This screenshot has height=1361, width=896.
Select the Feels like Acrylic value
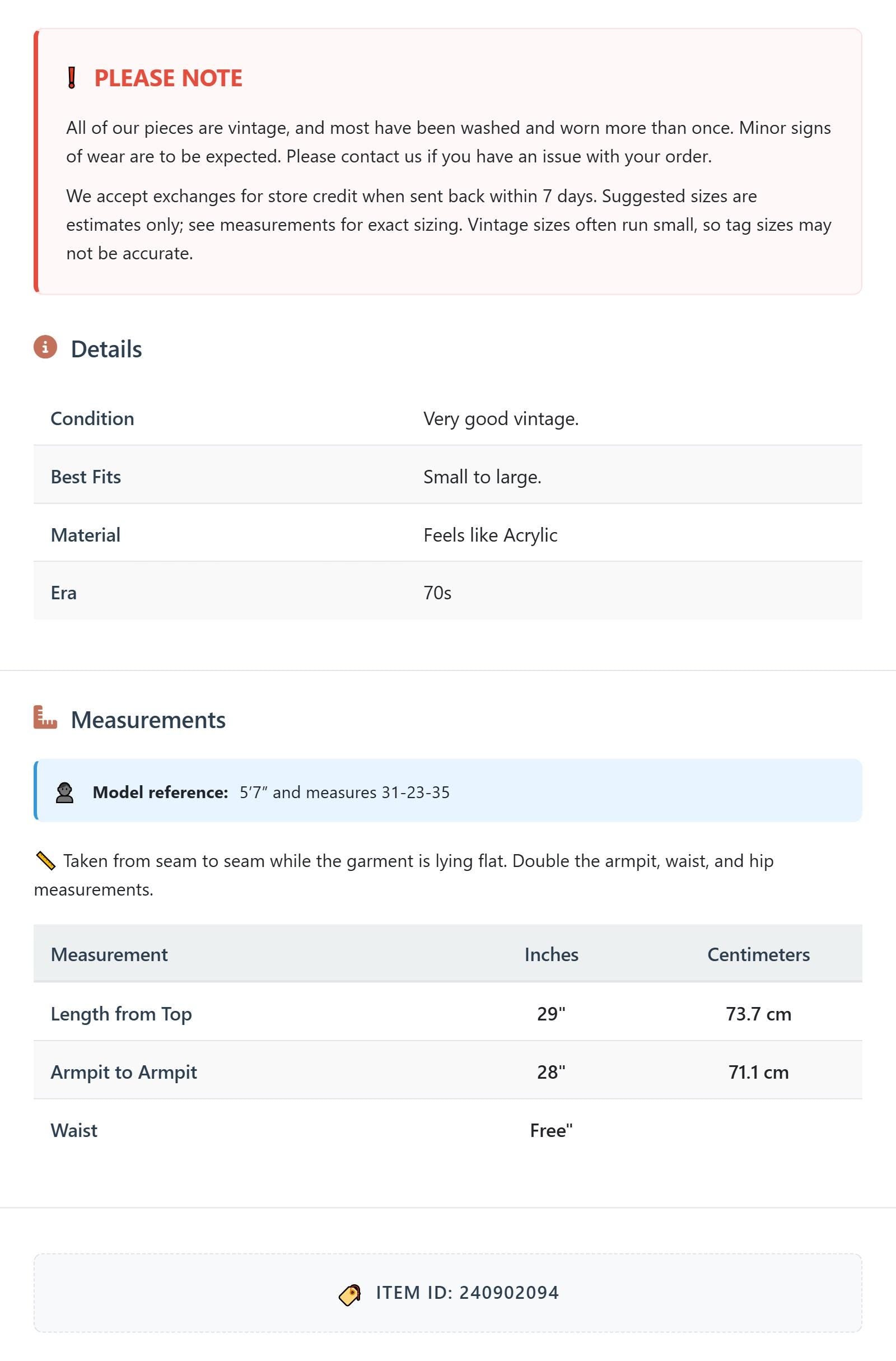point(491,535)
